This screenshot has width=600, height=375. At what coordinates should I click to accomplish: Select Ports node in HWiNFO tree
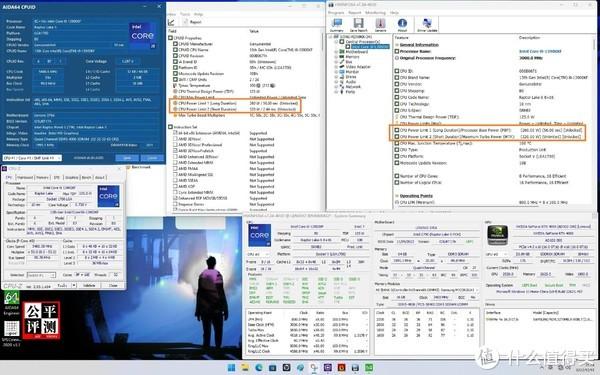coord(350,91)
